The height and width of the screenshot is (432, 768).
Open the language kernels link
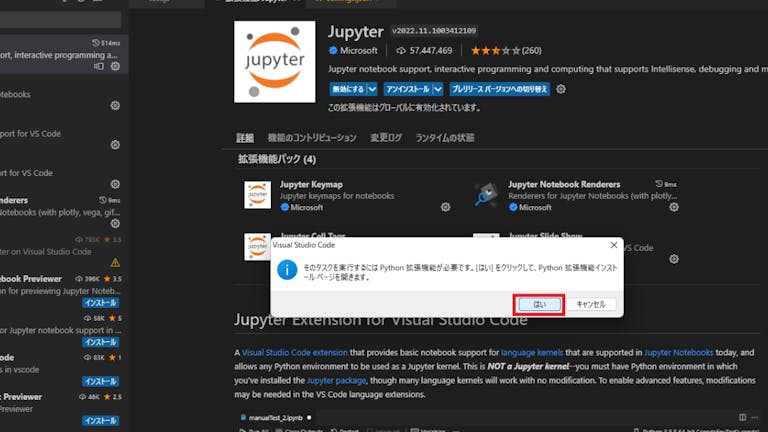(x=532, y=353)
